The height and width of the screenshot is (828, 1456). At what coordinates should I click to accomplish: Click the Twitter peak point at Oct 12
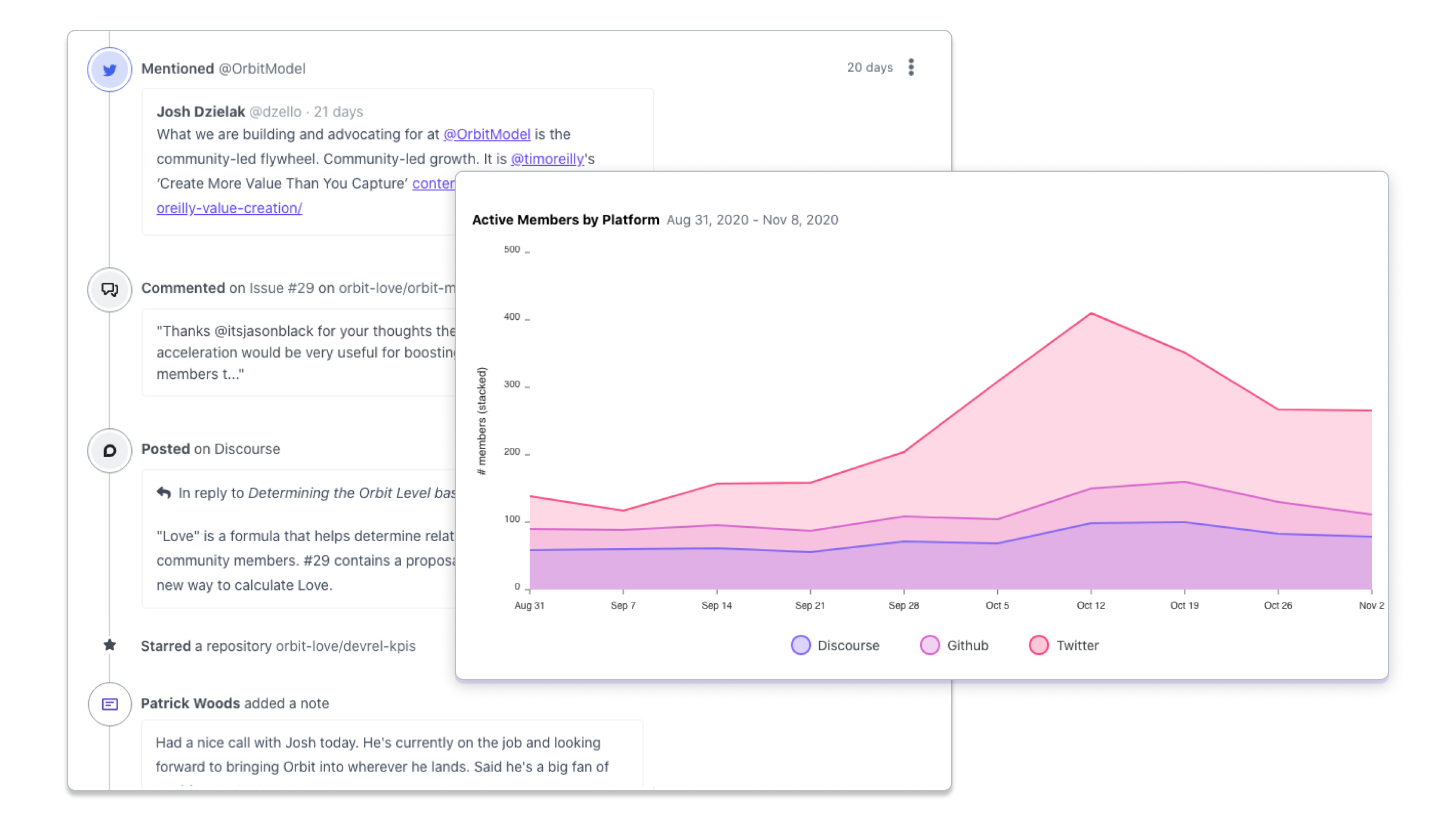1091,313
